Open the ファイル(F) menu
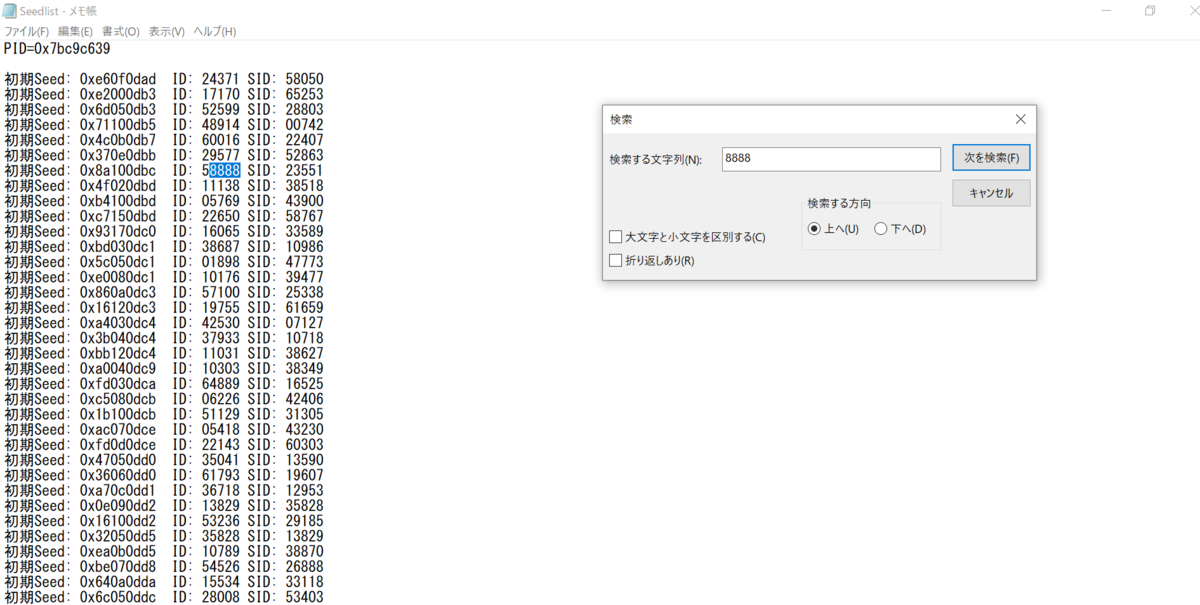The width and height of the screenshot is (1200, 605). point(26,32)
